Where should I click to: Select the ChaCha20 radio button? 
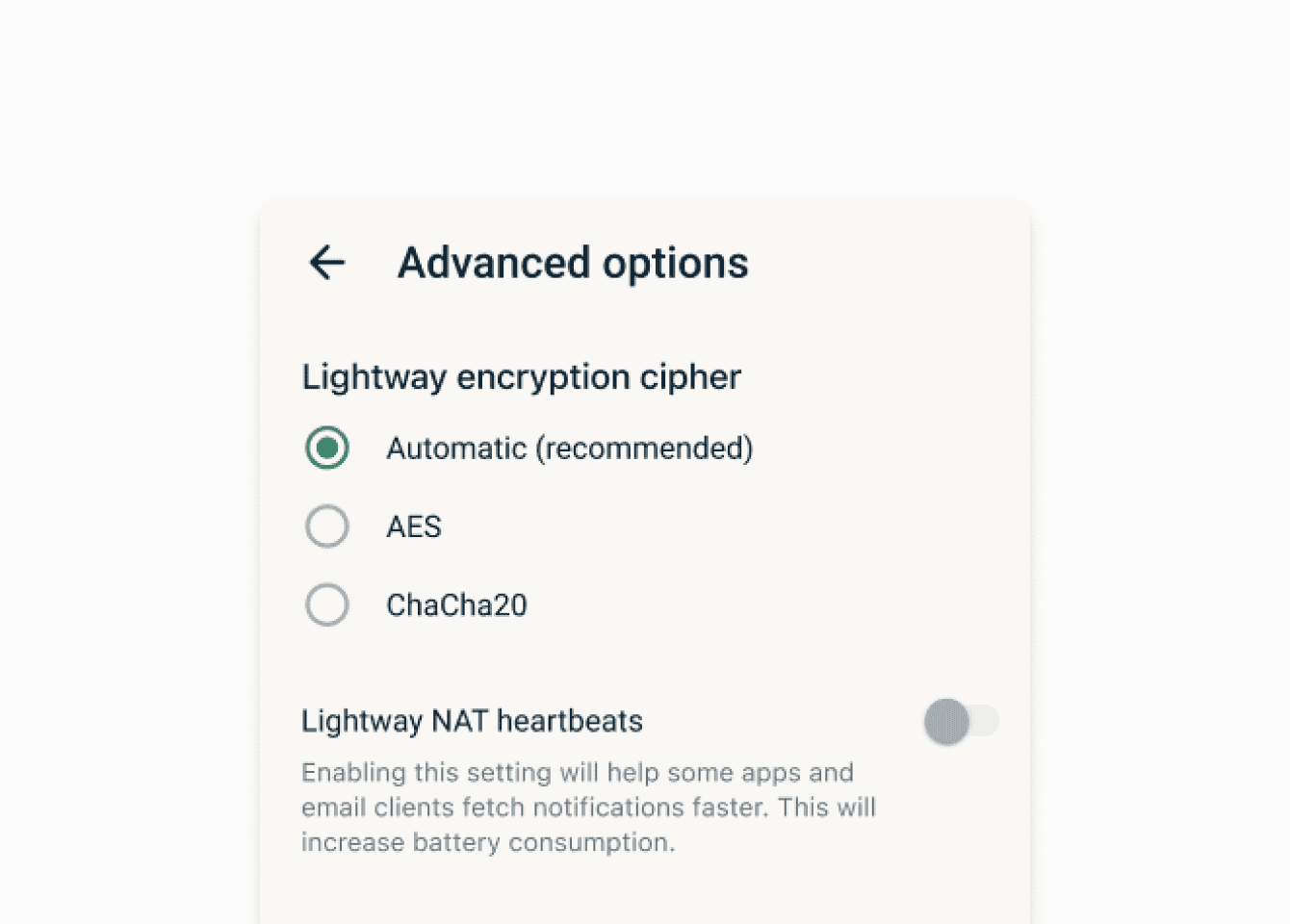tap(327, 605)
